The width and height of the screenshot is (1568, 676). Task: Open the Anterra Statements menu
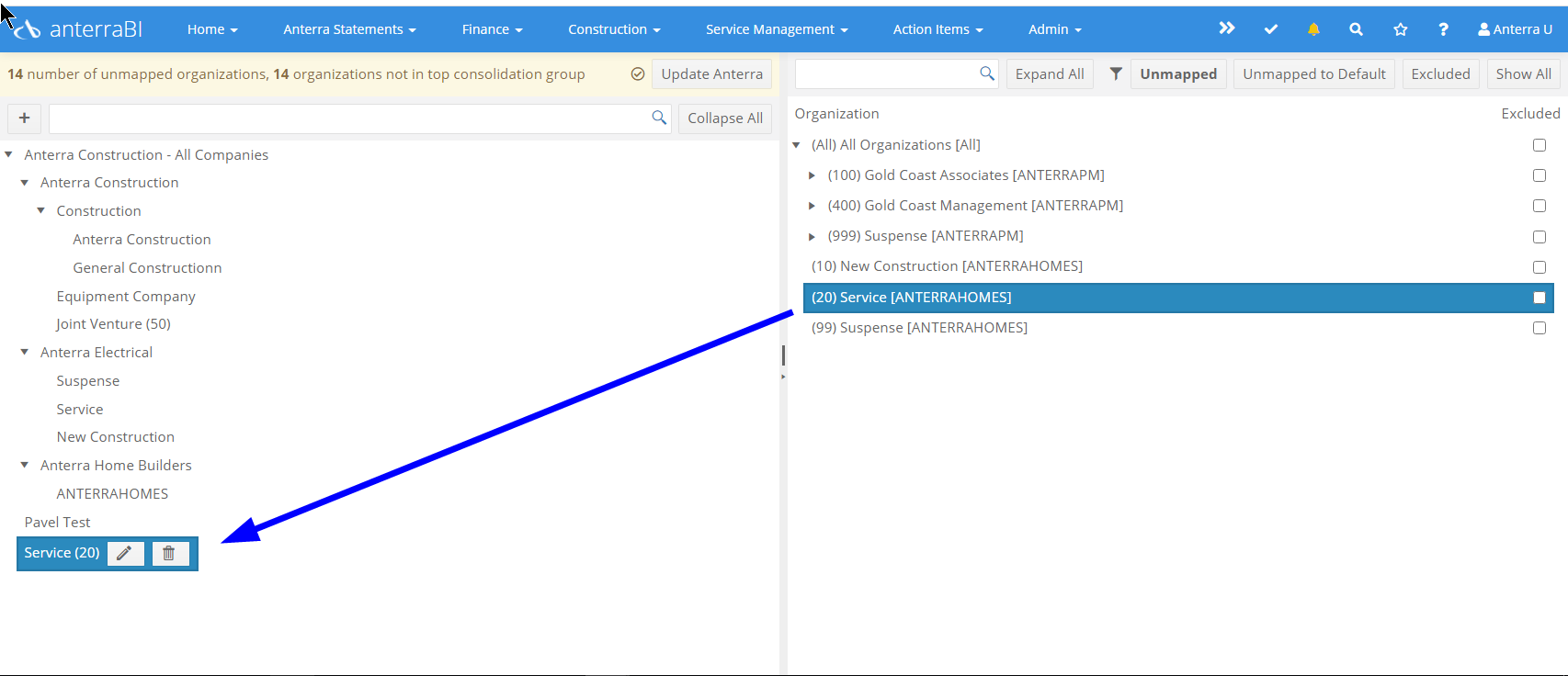pyautogui.click(x=349, y=29)
